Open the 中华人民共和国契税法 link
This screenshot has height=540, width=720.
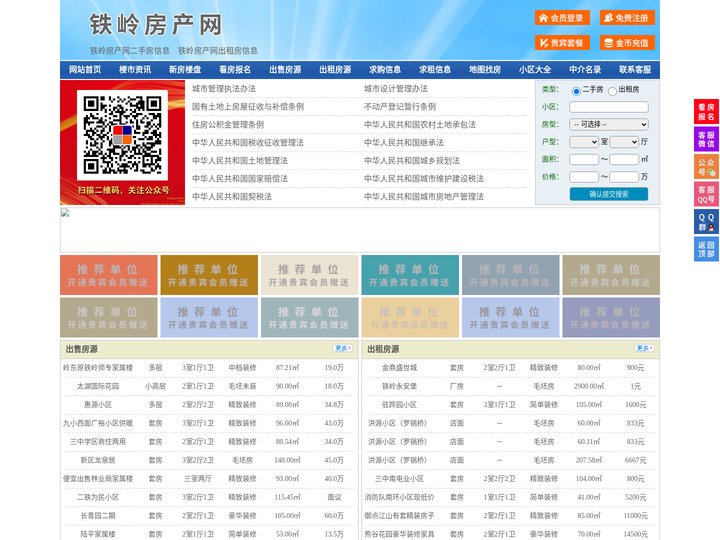click(232, 197)
